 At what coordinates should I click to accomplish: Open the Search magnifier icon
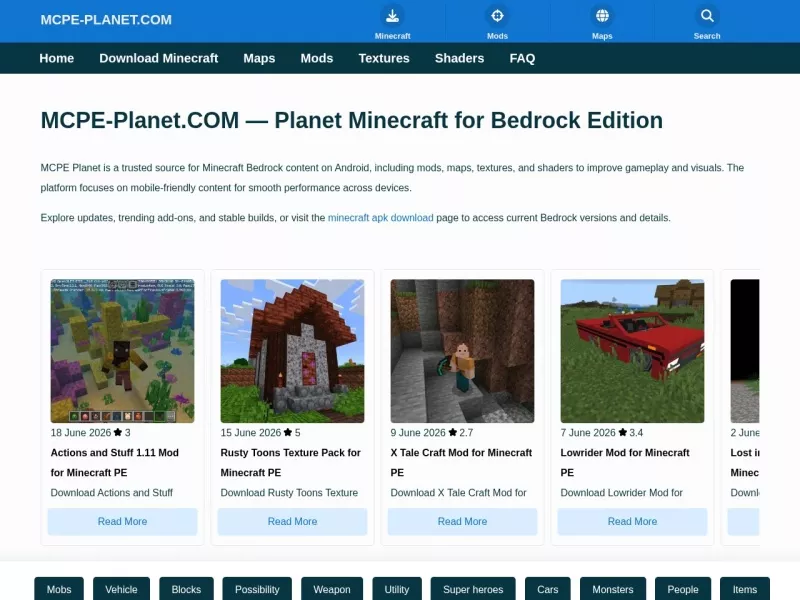click(x=707, y=16)
